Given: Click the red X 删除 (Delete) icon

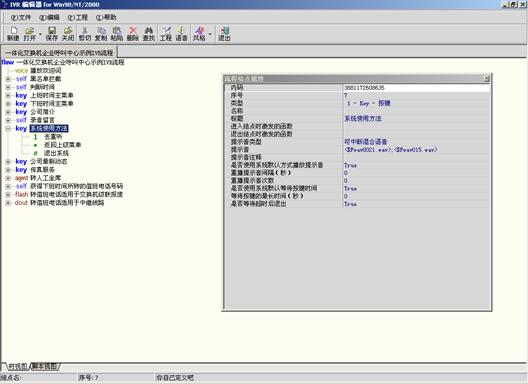Looking at the screenshot, I should [x=133, y=34].
